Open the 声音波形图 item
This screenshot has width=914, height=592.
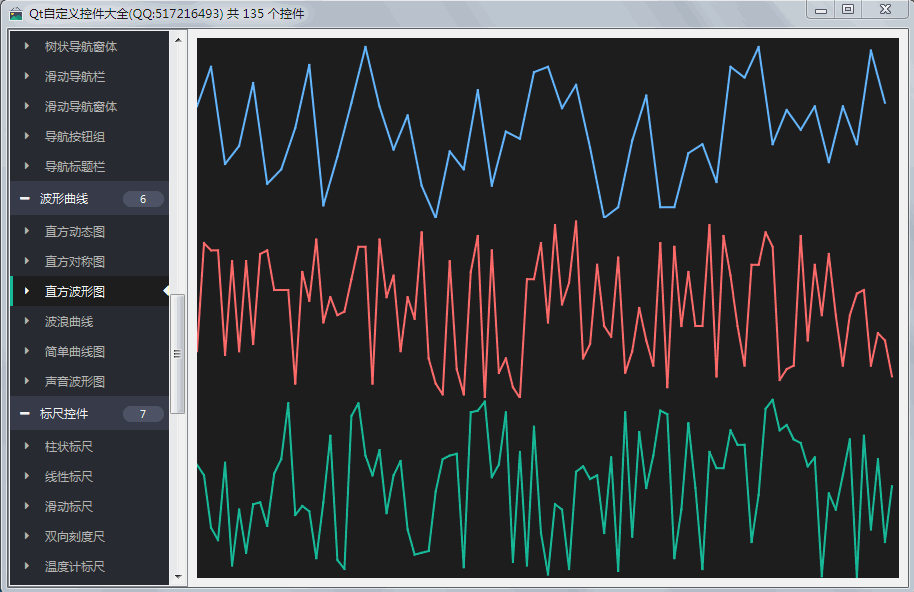pos(75,382)
